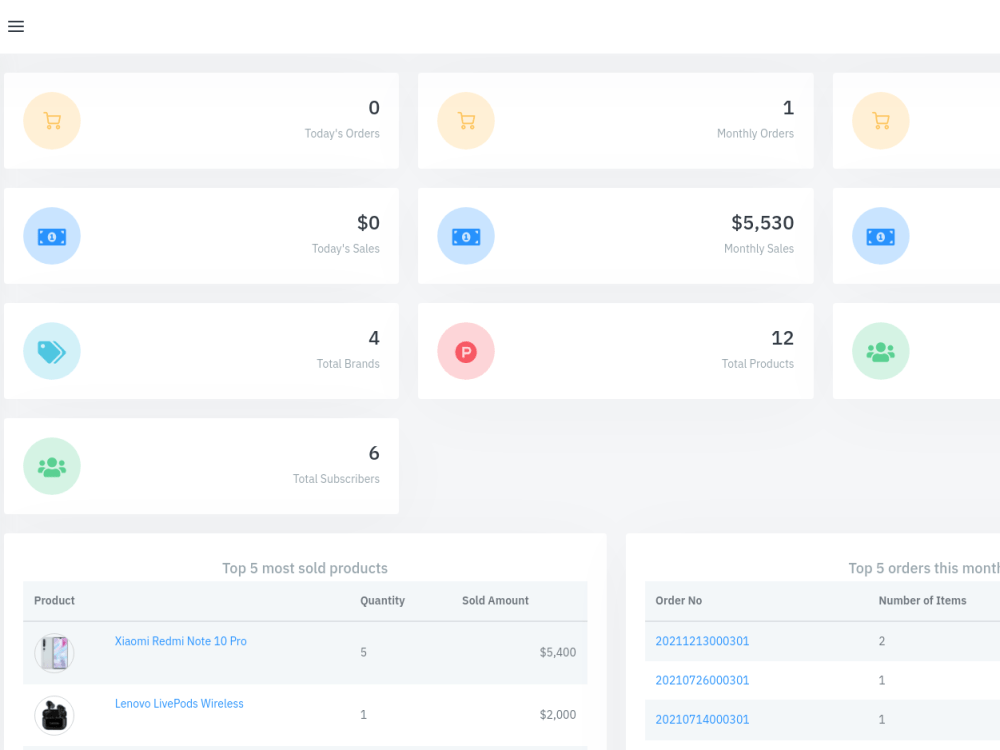The height and width of the screenshot is (750, 1000).
Task: Open the sidebar with the hamburger menu
Action: 16,26
